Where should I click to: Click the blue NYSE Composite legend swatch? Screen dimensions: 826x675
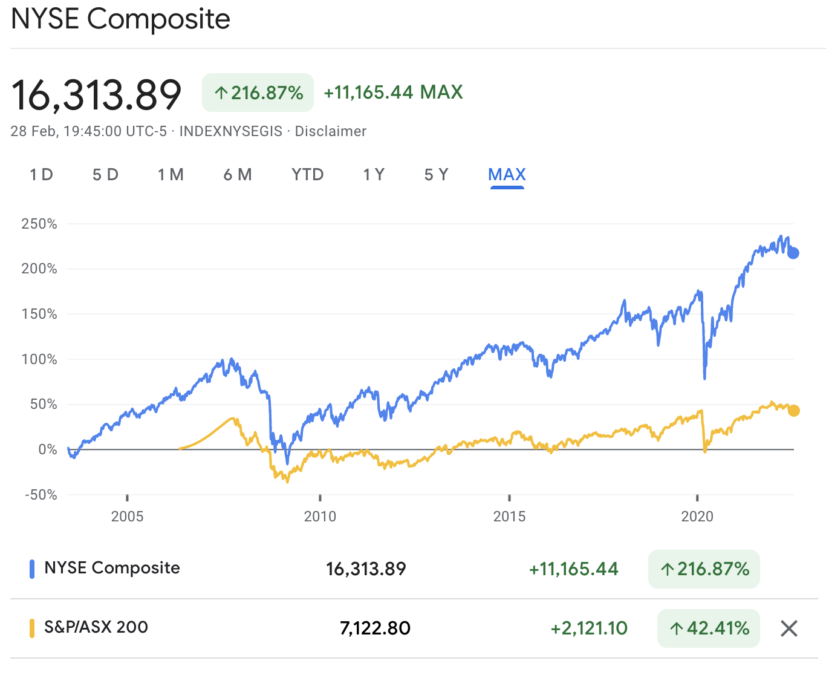[33, 568]
